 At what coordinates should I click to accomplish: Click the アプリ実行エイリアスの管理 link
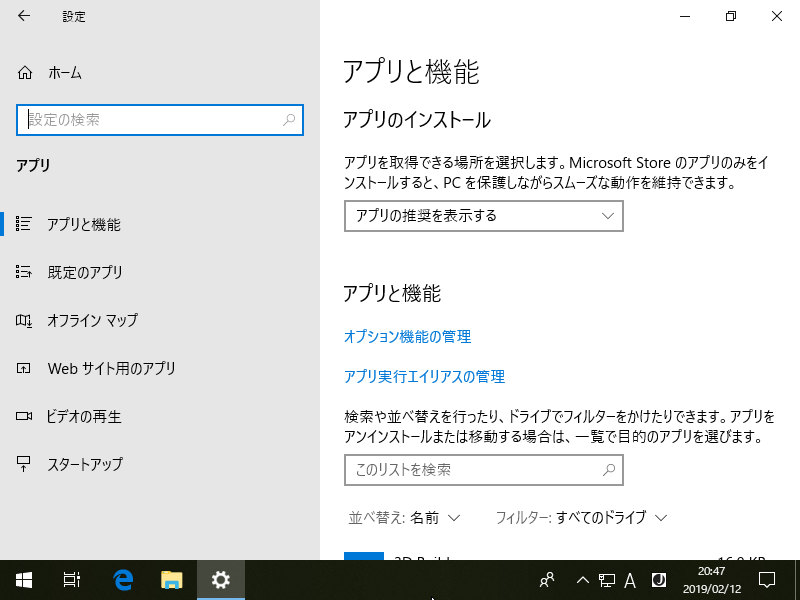click(424, 377)
